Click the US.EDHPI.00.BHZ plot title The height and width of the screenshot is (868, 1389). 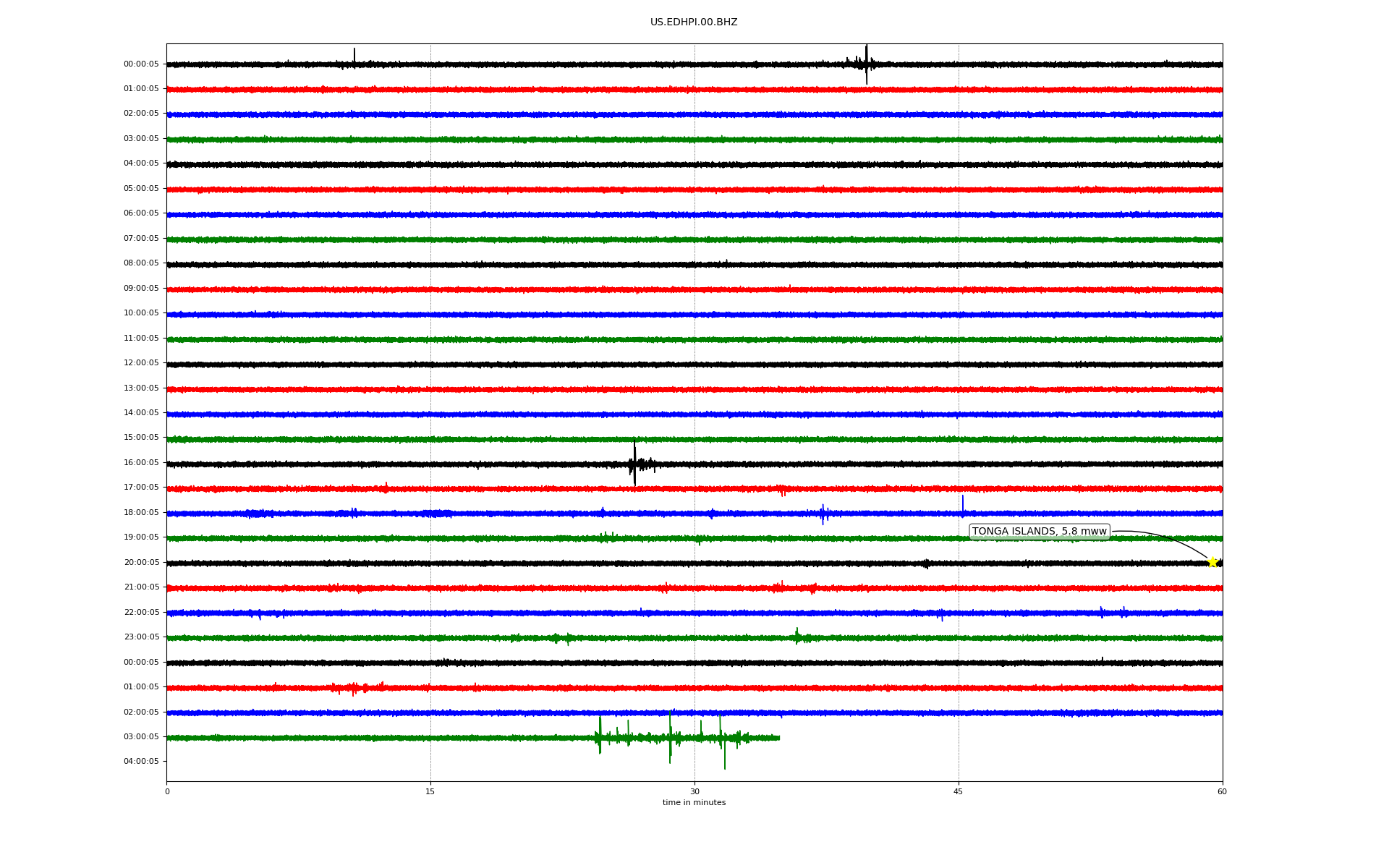694,22
